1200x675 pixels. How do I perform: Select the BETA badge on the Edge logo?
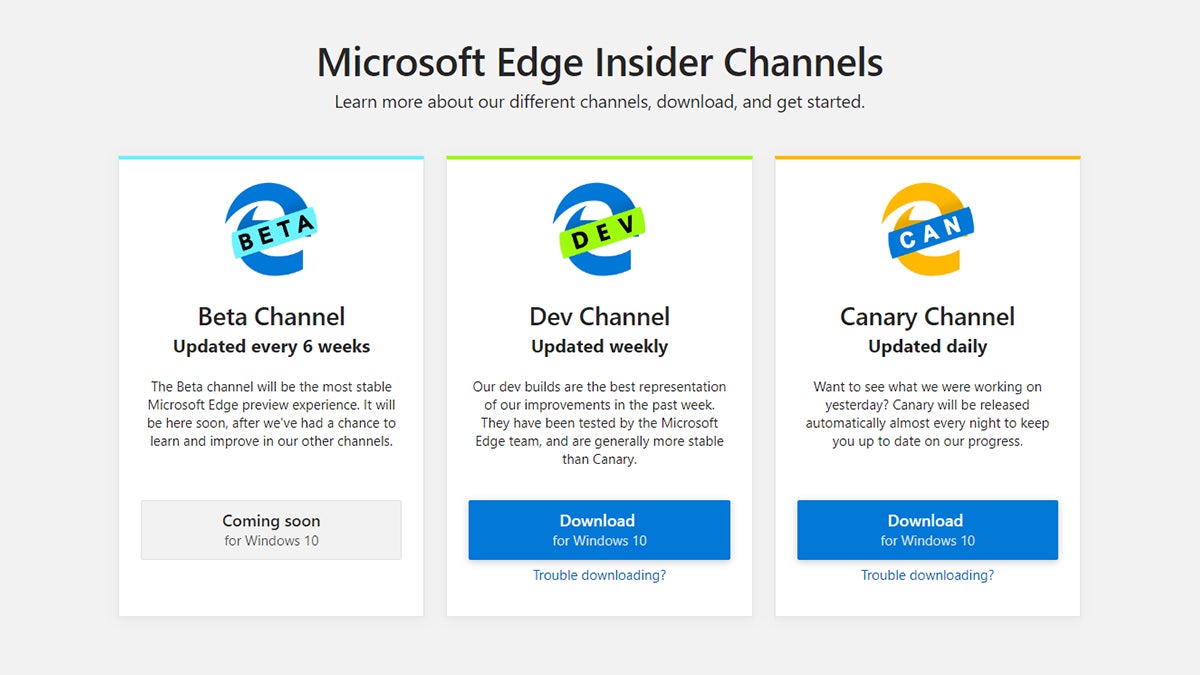tap(274, 232)
